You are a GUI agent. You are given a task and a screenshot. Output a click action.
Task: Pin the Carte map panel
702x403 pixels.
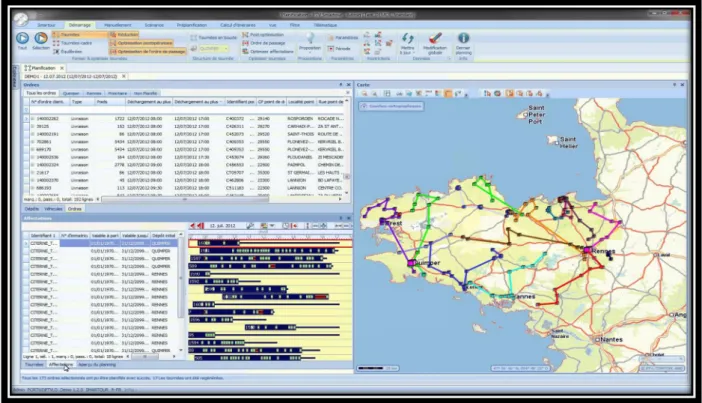pos(674,85)
